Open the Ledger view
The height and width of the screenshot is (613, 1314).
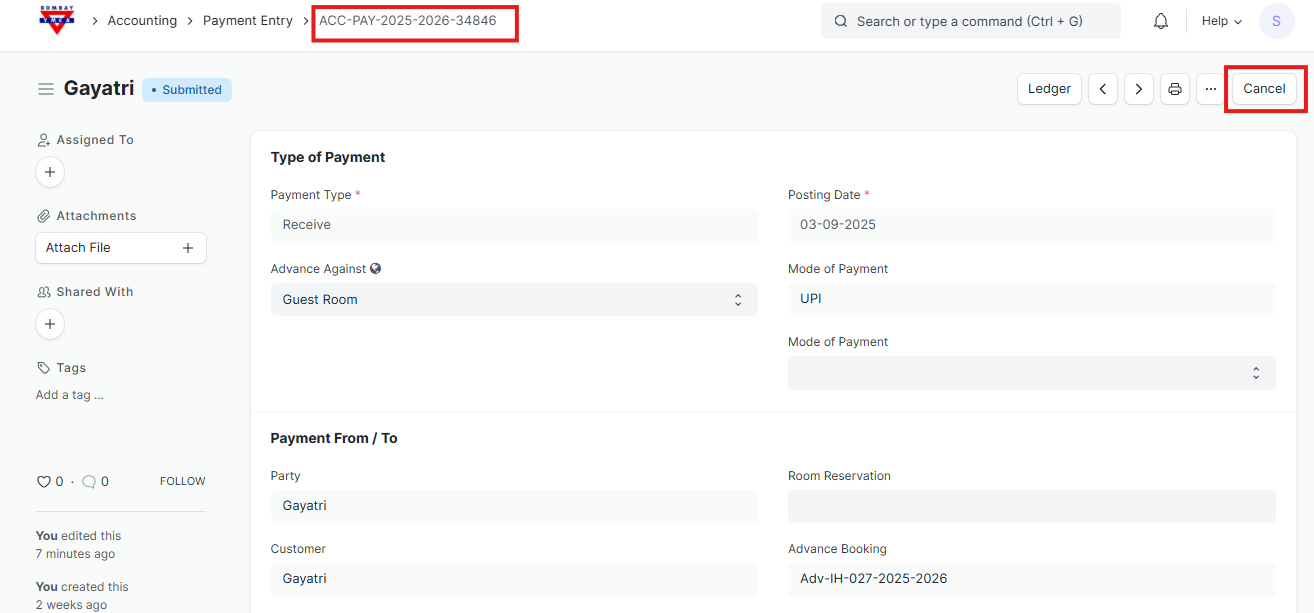[1049, 89]
